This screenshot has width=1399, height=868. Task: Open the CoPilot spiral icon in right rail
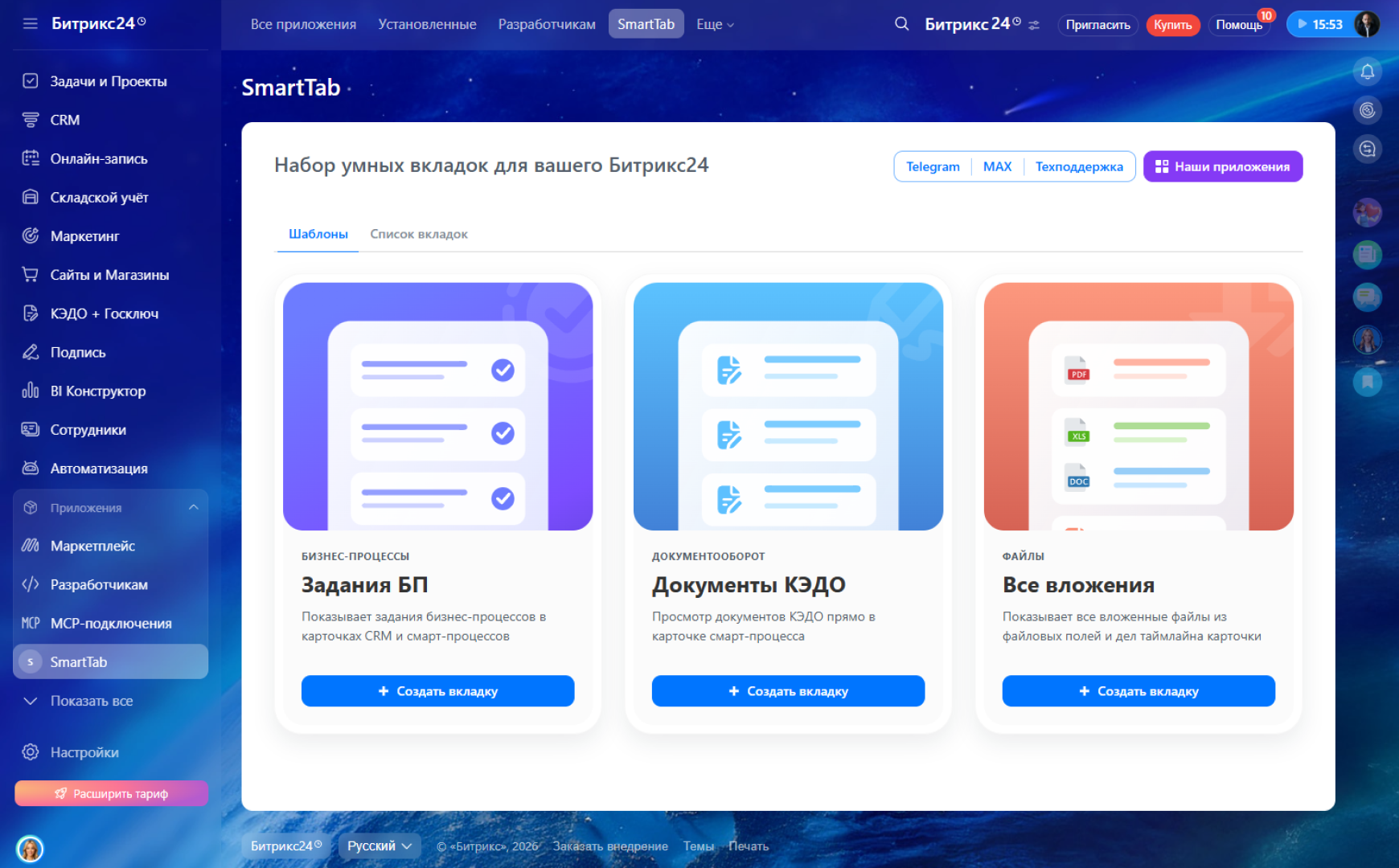tap(1367, 110)
